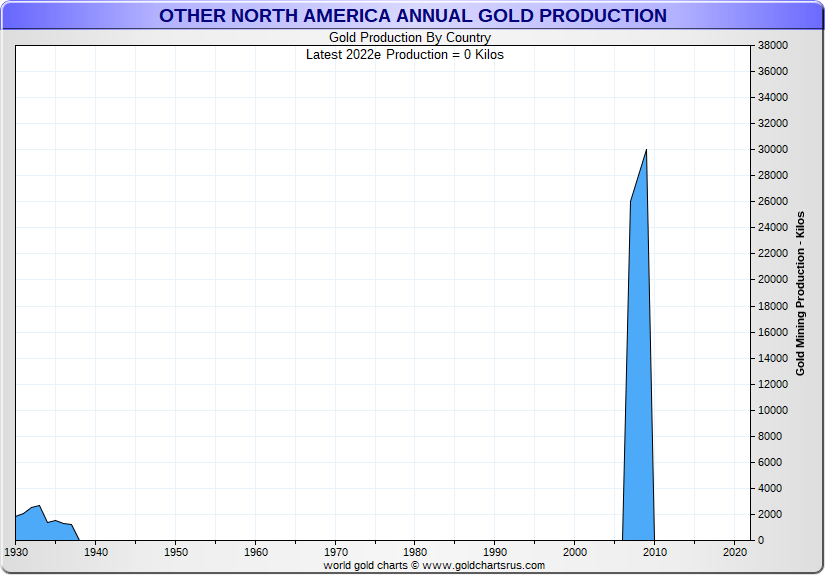Click the 12000 y-axis value
Screen dimensions: 825x575
pyautogui.click(x=773, y=385)
